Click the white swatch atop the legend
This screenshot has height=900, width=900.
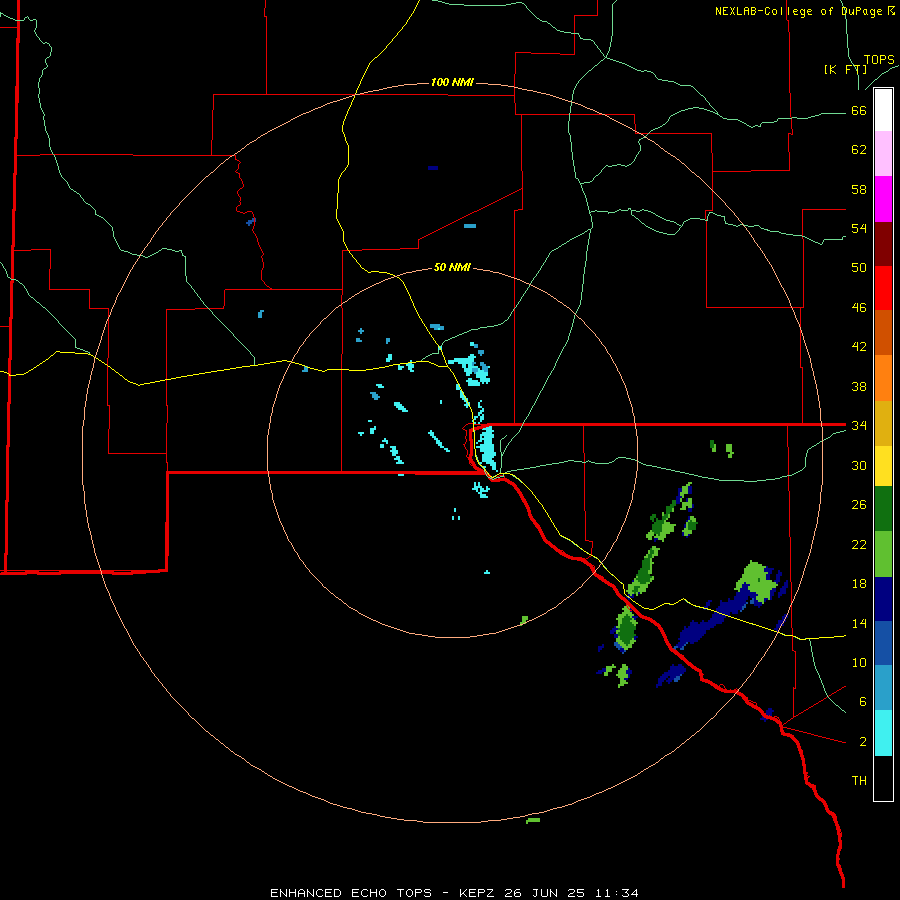883,110
